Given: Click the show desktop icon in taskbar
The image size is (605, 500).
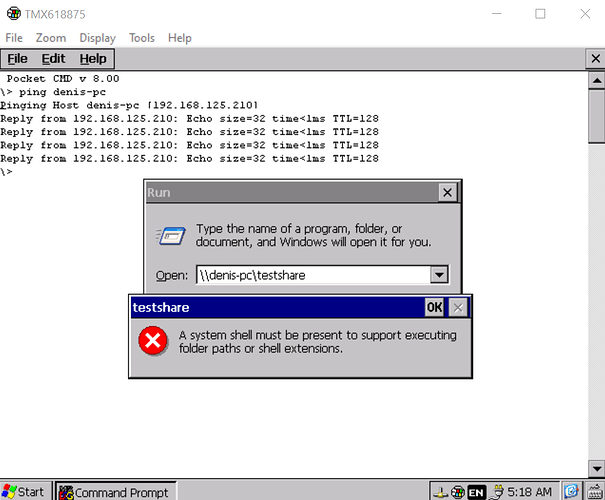Looking at the screenshot, I should (571, 492).
